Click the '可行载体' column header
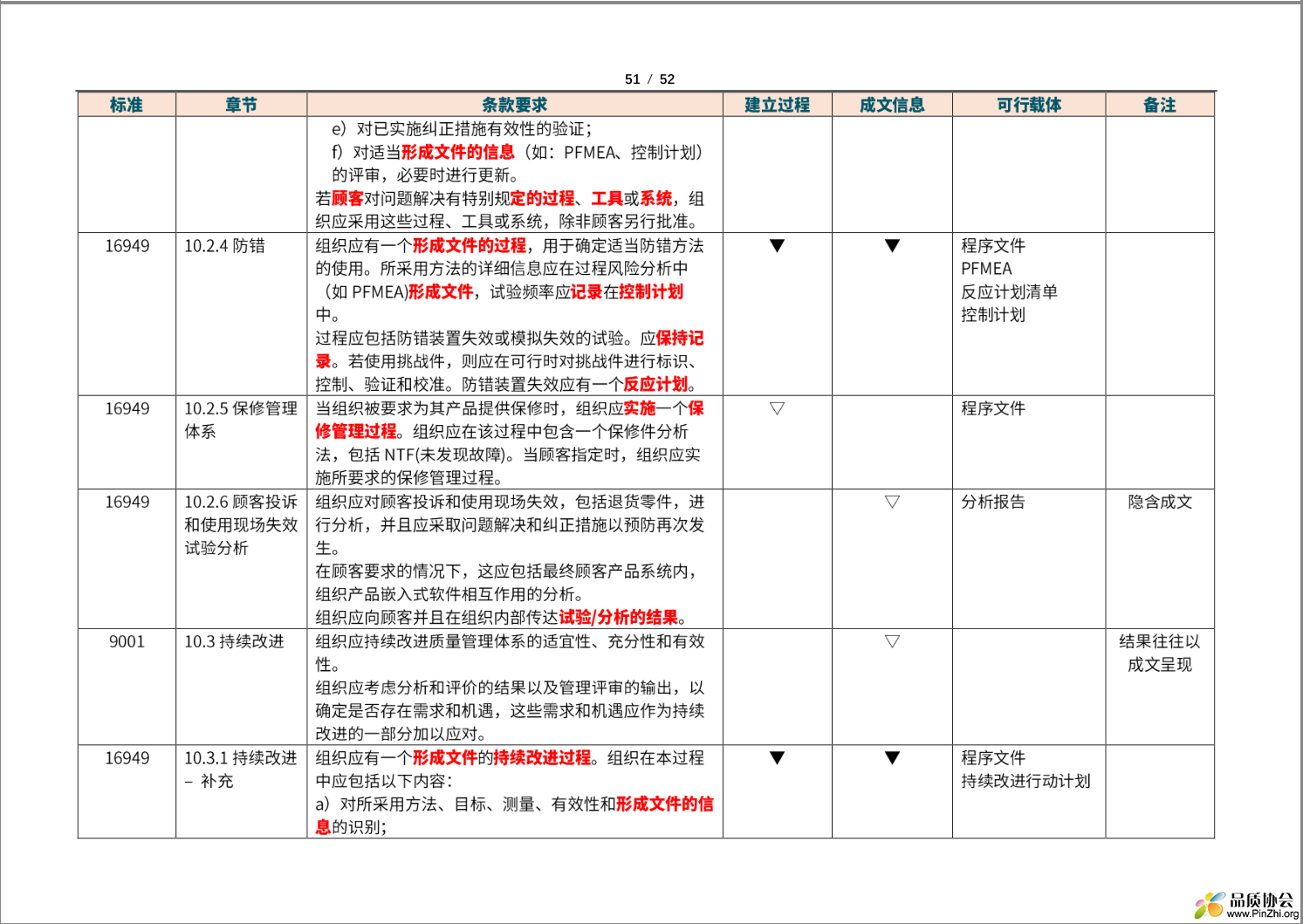 click(x=1029, y=105)
